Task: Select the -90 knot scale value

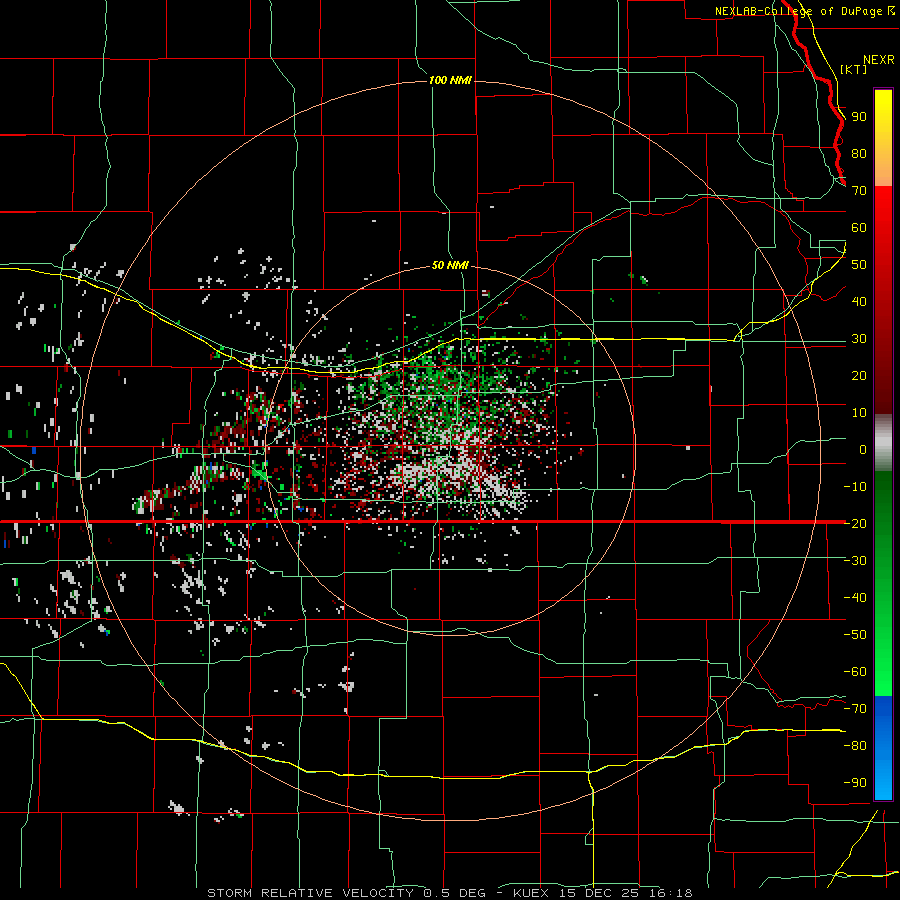Action: tap(855, 783)
